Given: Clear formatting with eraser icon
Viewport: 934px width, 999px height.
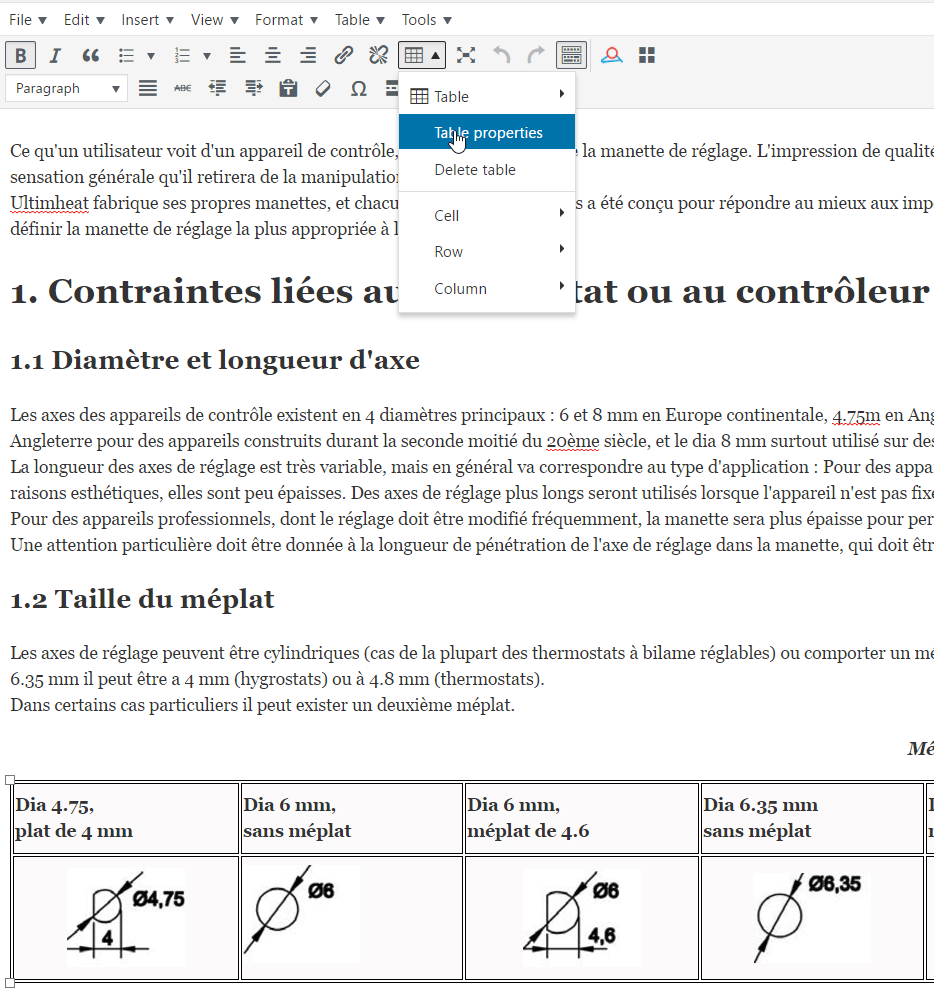Looking at the screenshot, I should [x=324, y=88].
